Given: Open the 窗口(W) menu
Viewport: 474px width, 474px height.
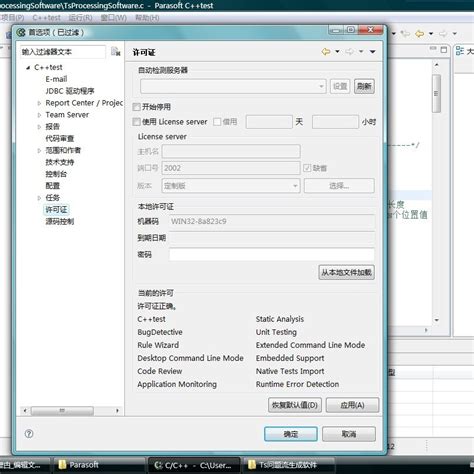Looking at the screenshot, I should [x=114, y=18].
